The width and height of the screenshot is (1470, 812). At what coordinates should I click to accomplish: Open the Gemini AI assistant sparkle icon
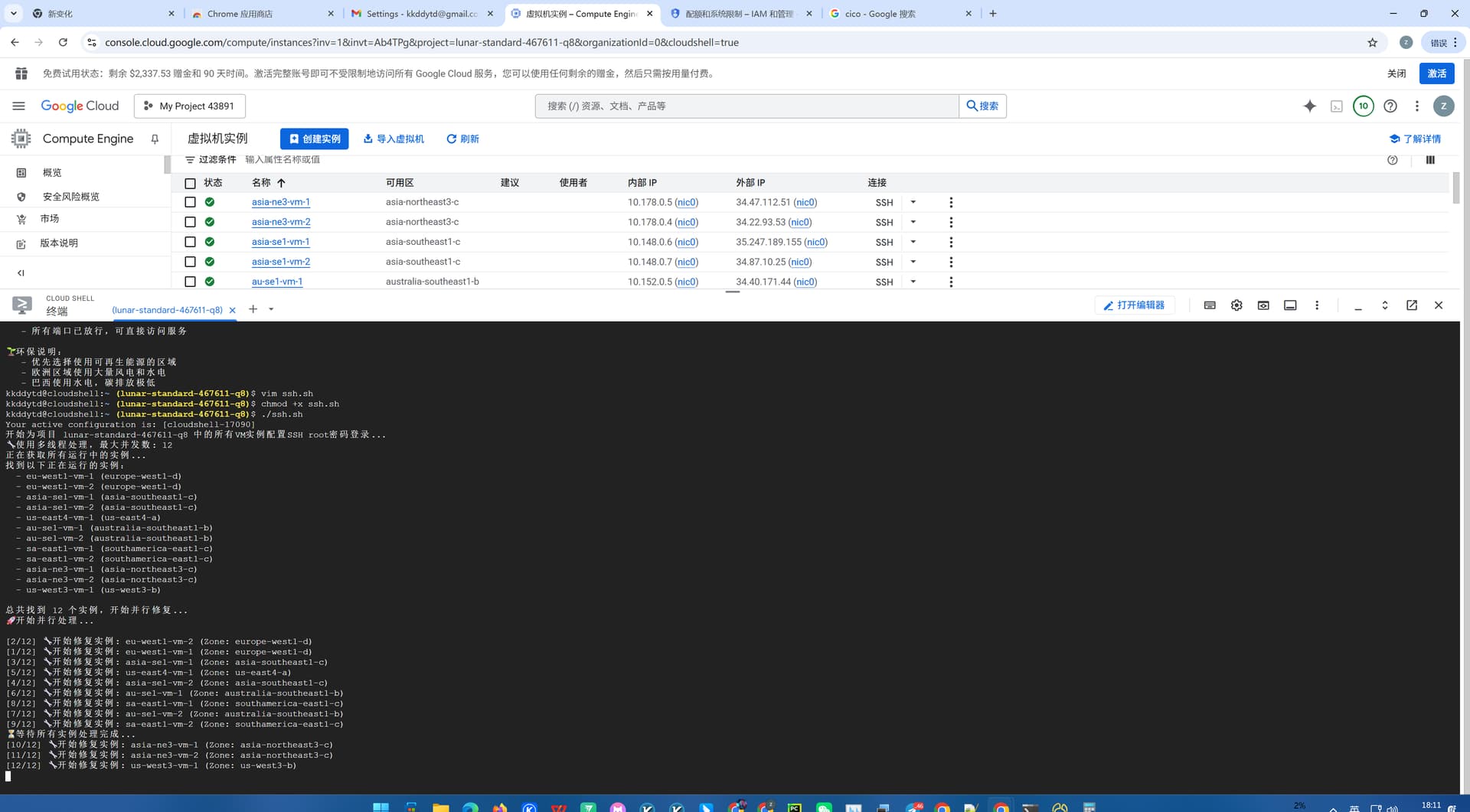[x=1309, y=106]
